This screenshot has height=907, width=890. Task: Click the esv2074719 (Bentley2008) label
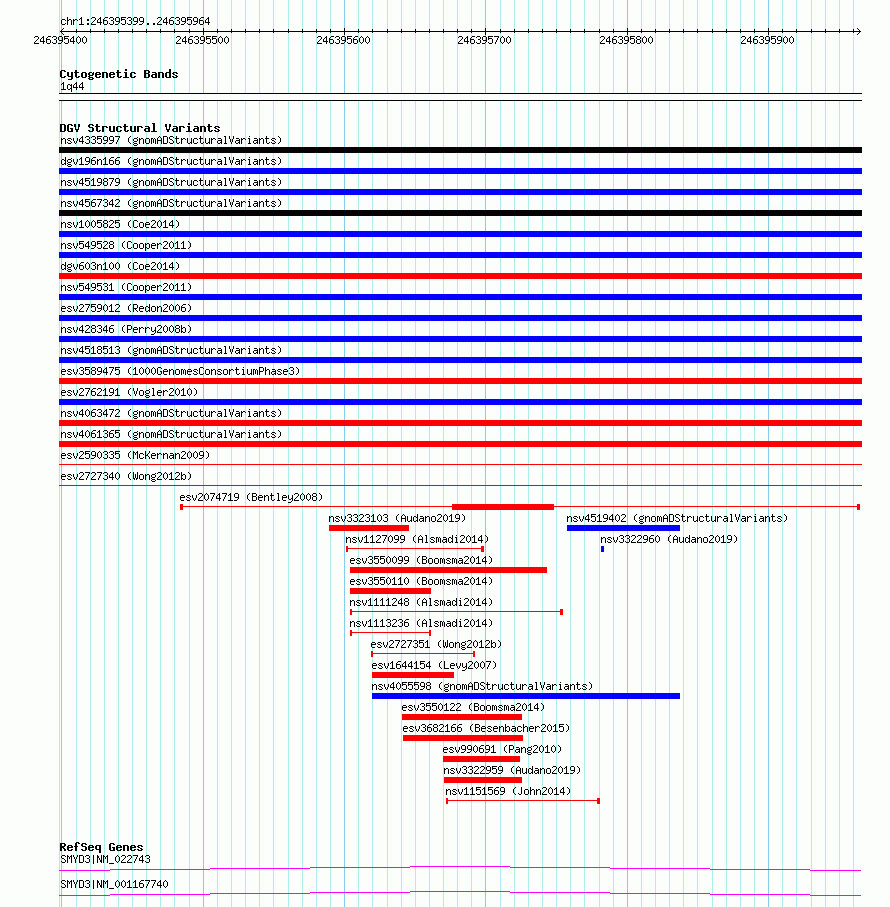tap(251, 497)
